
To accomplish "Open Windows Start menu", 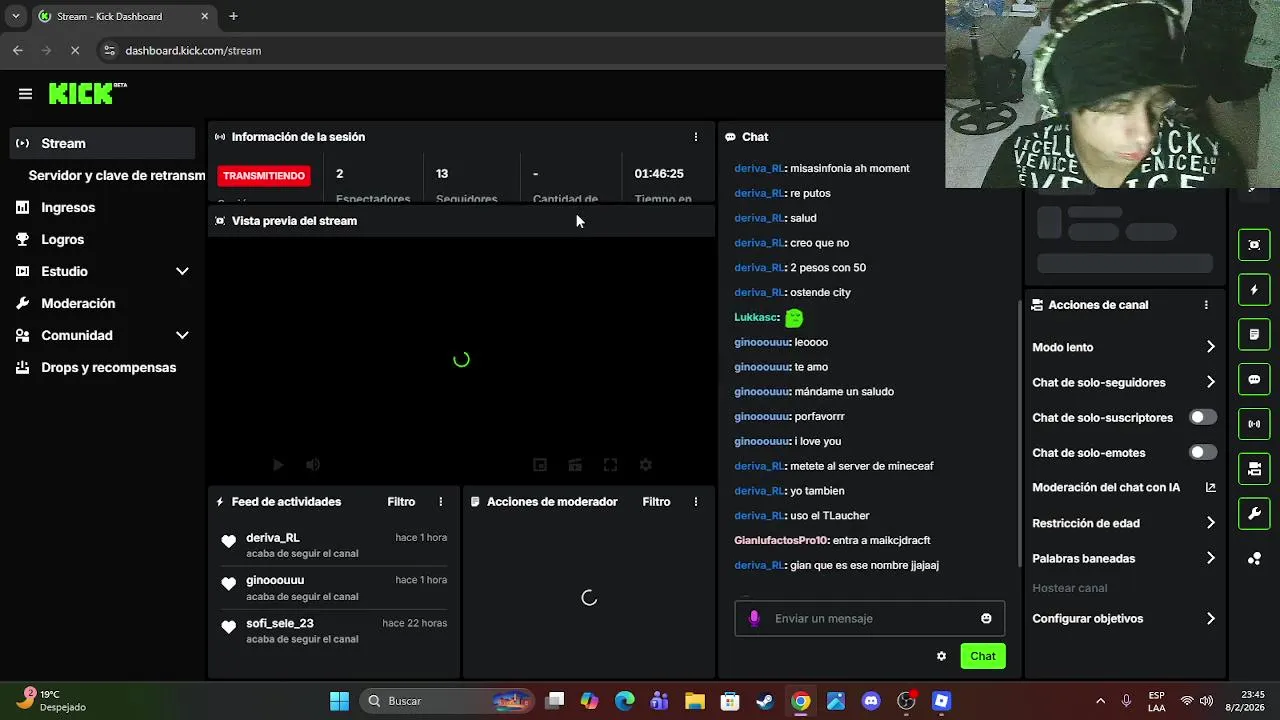I will [339, 701].
